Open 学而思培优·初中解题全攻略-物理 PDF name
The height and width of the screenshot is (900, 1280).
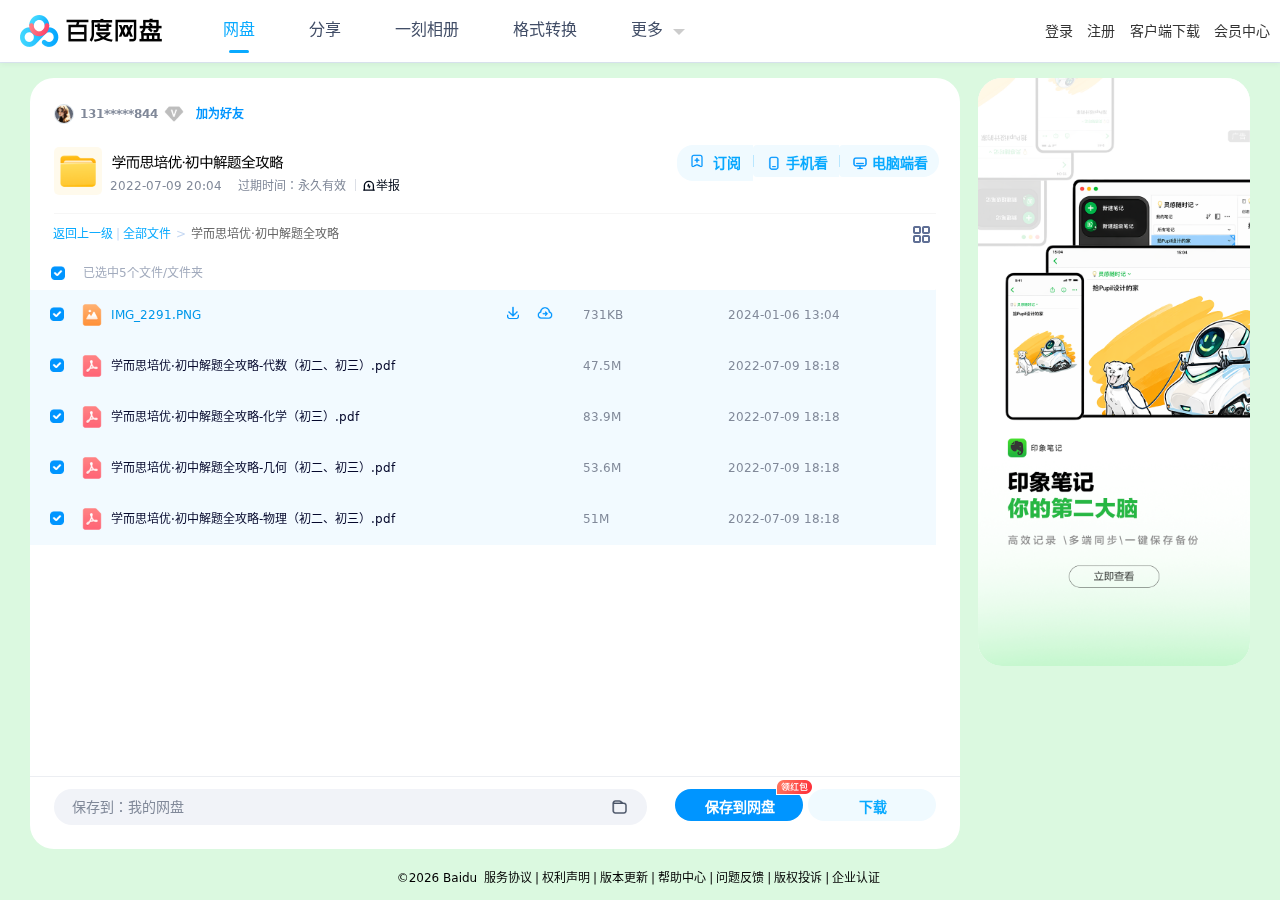coord(253,519)
